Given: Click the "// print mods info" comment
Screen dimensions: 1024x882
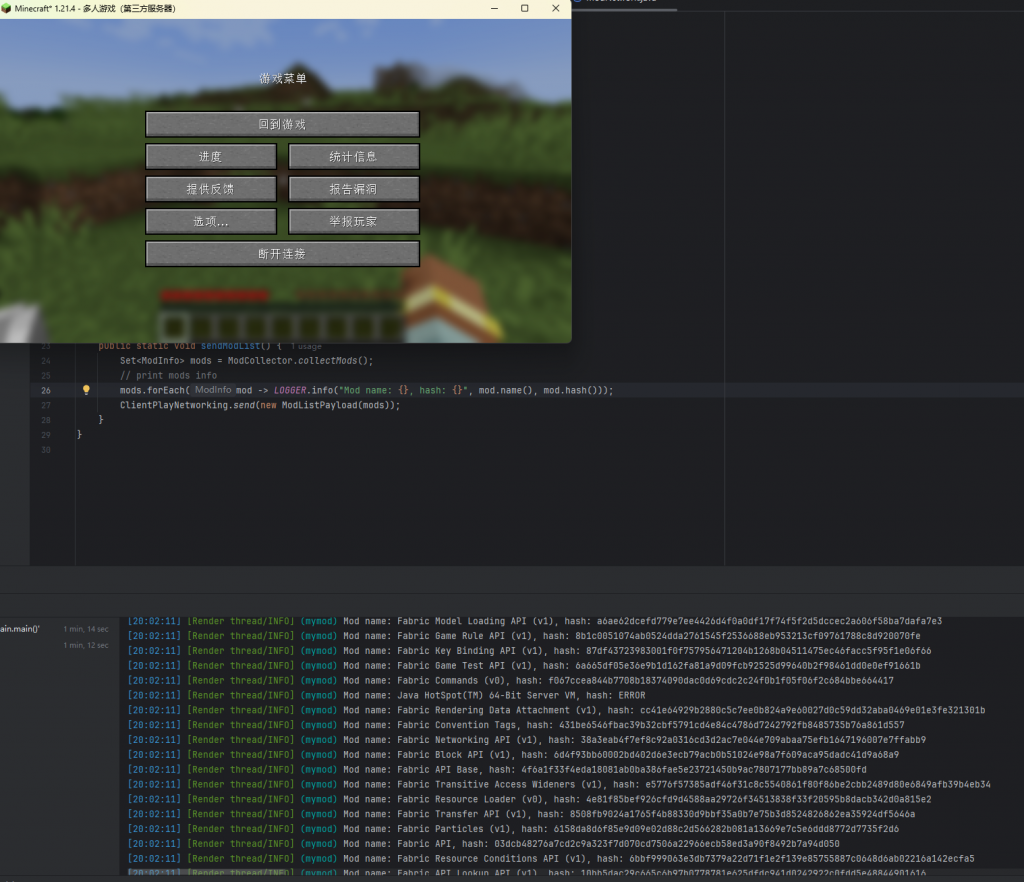Looking at the screenshot, I should [168, 375].
